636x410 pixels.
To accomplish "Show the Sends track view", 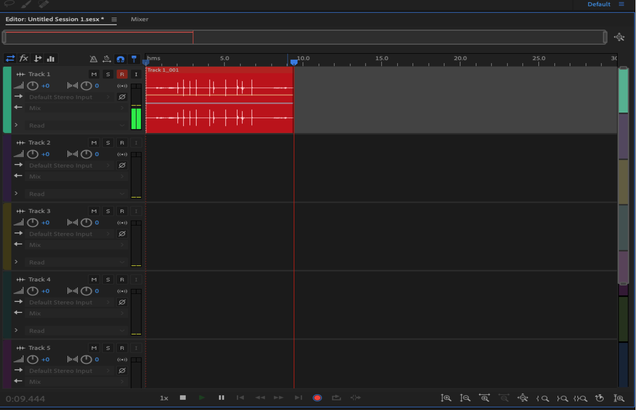I will click(37, 59).
